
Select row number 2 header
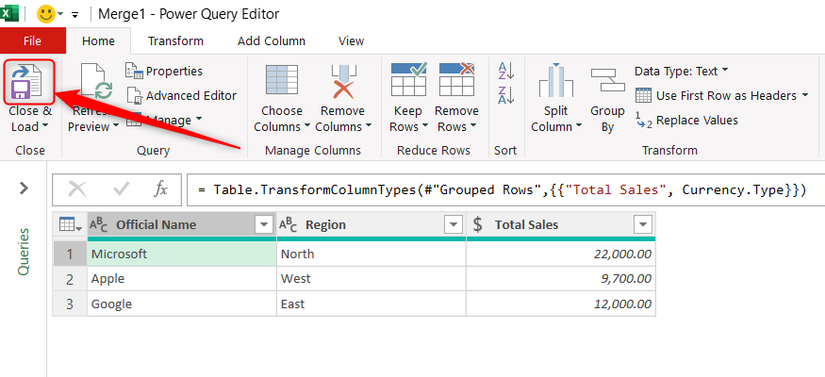coord(70,279)
